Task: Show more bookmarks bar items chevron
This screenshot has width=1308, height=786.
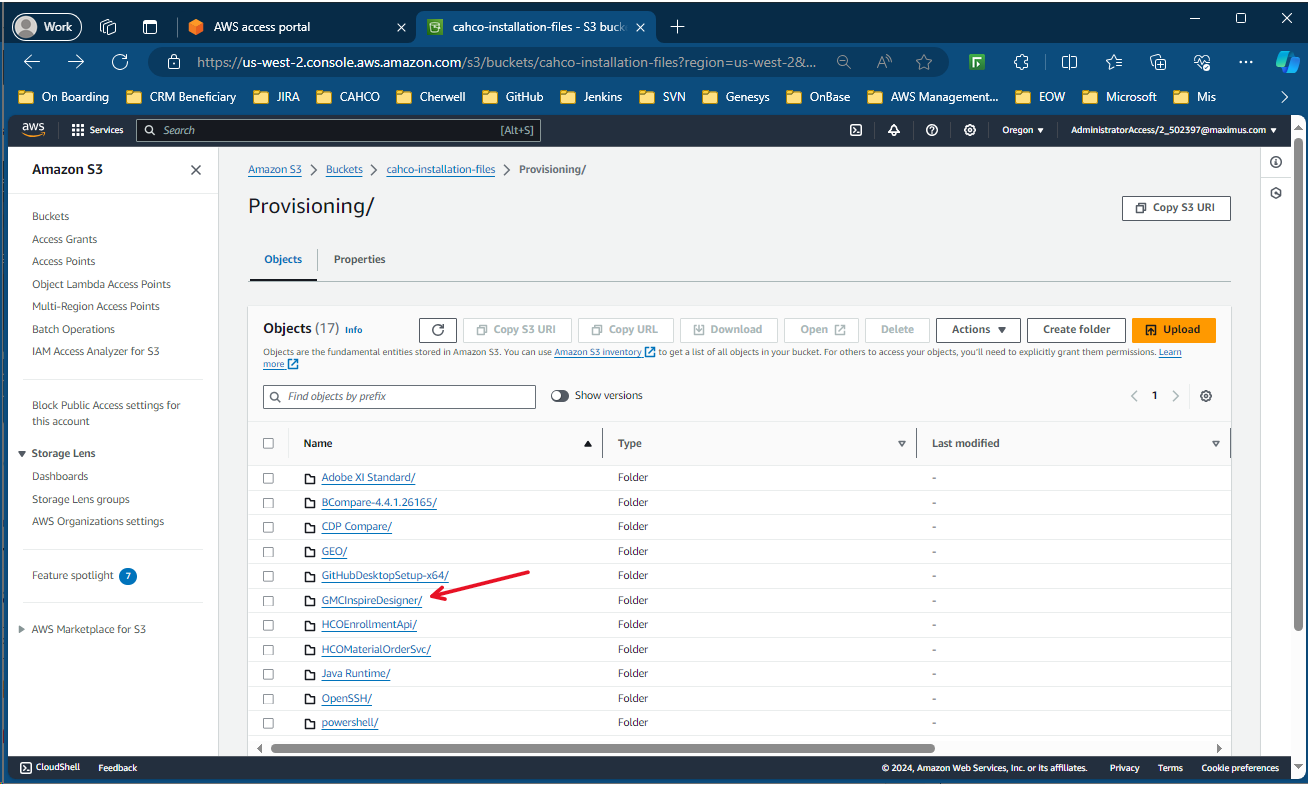Action: point(1285,97)
